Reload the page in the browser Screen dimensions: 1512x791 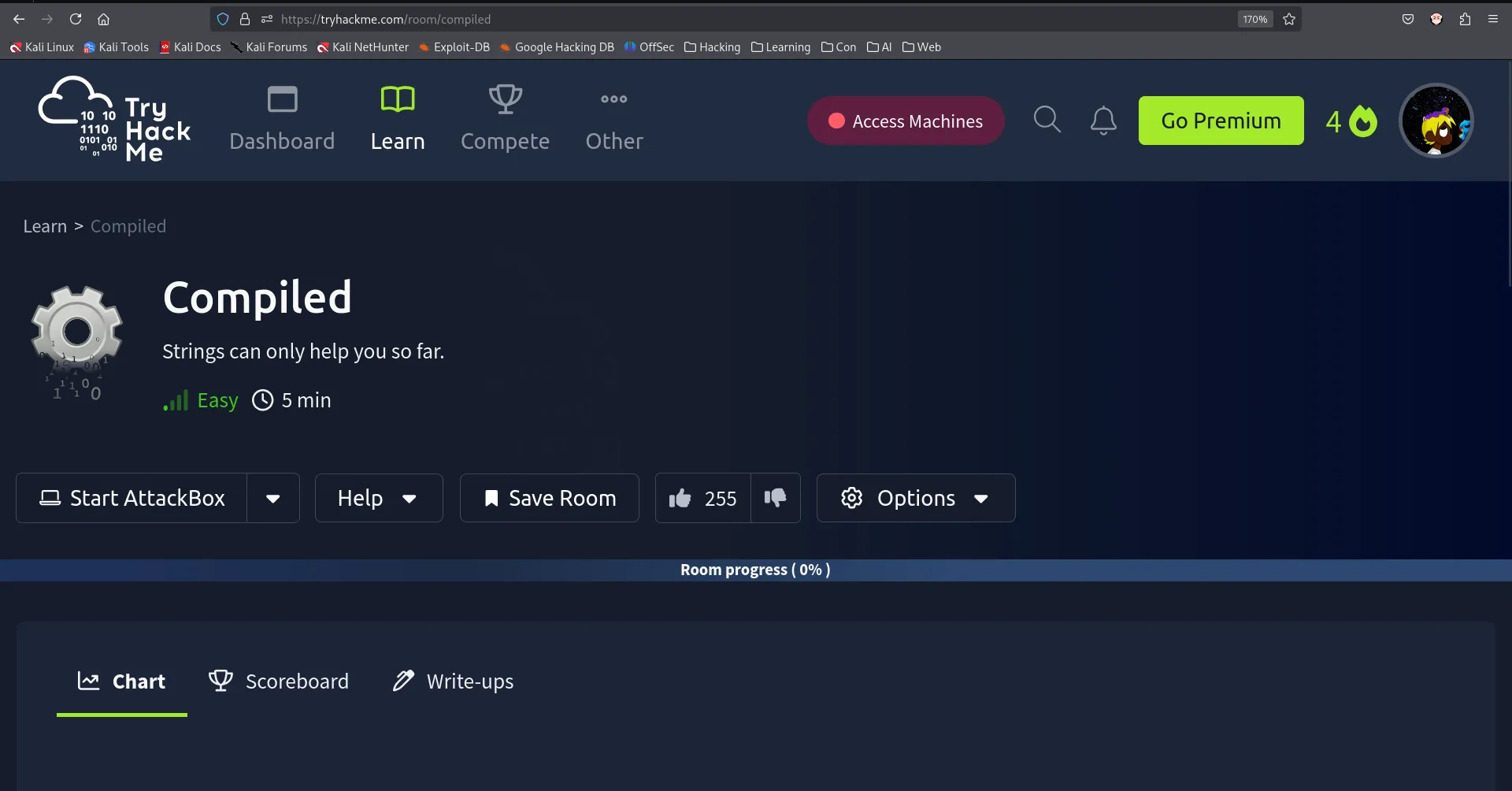coord(76,20)
